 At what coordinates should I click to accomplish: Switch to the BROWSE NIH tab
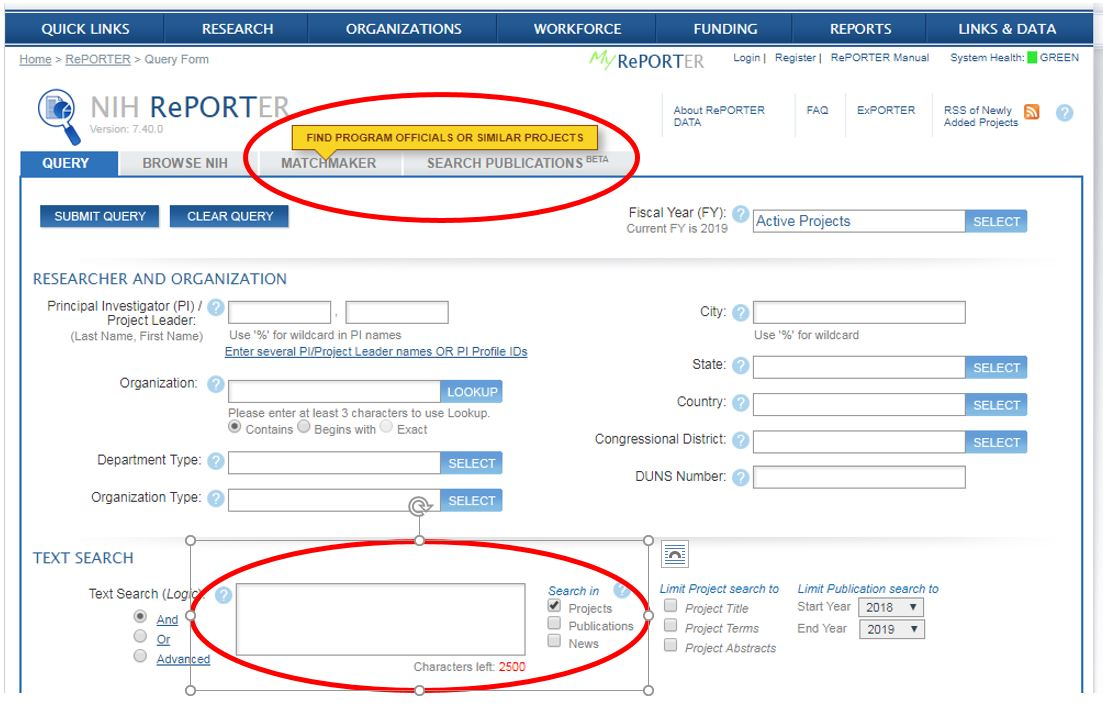click(185, 163)
